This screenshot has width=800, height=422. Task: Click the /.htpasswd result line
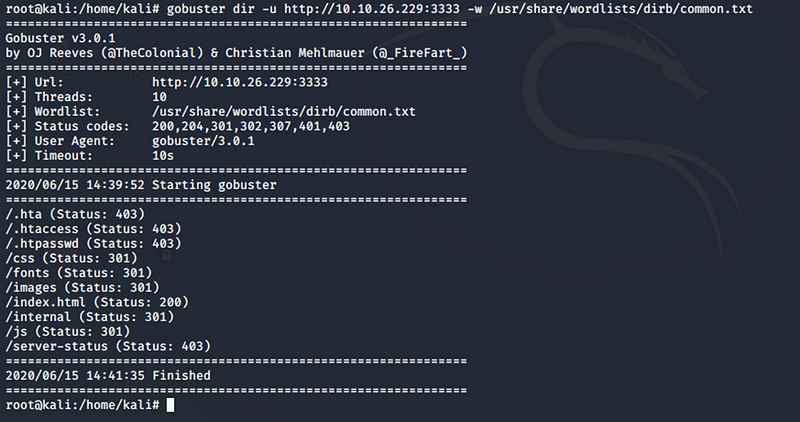tap(93, 243)
